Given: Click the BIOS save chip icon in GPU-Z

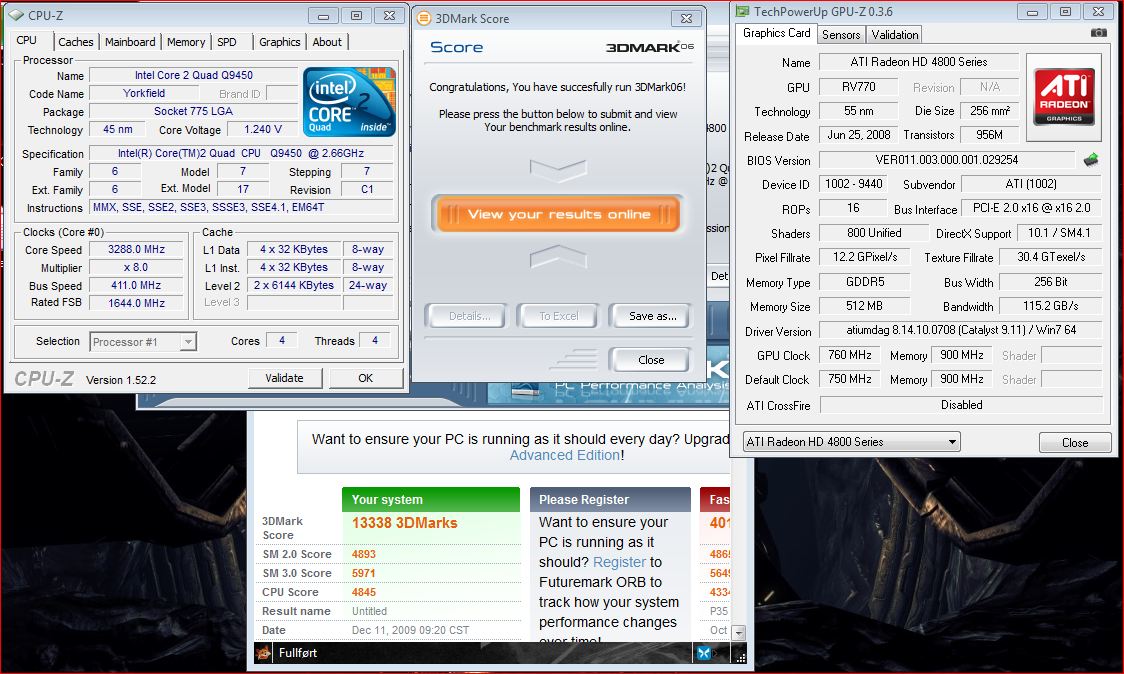Looking at the screenshot, I should click(x=1091, y=159).
